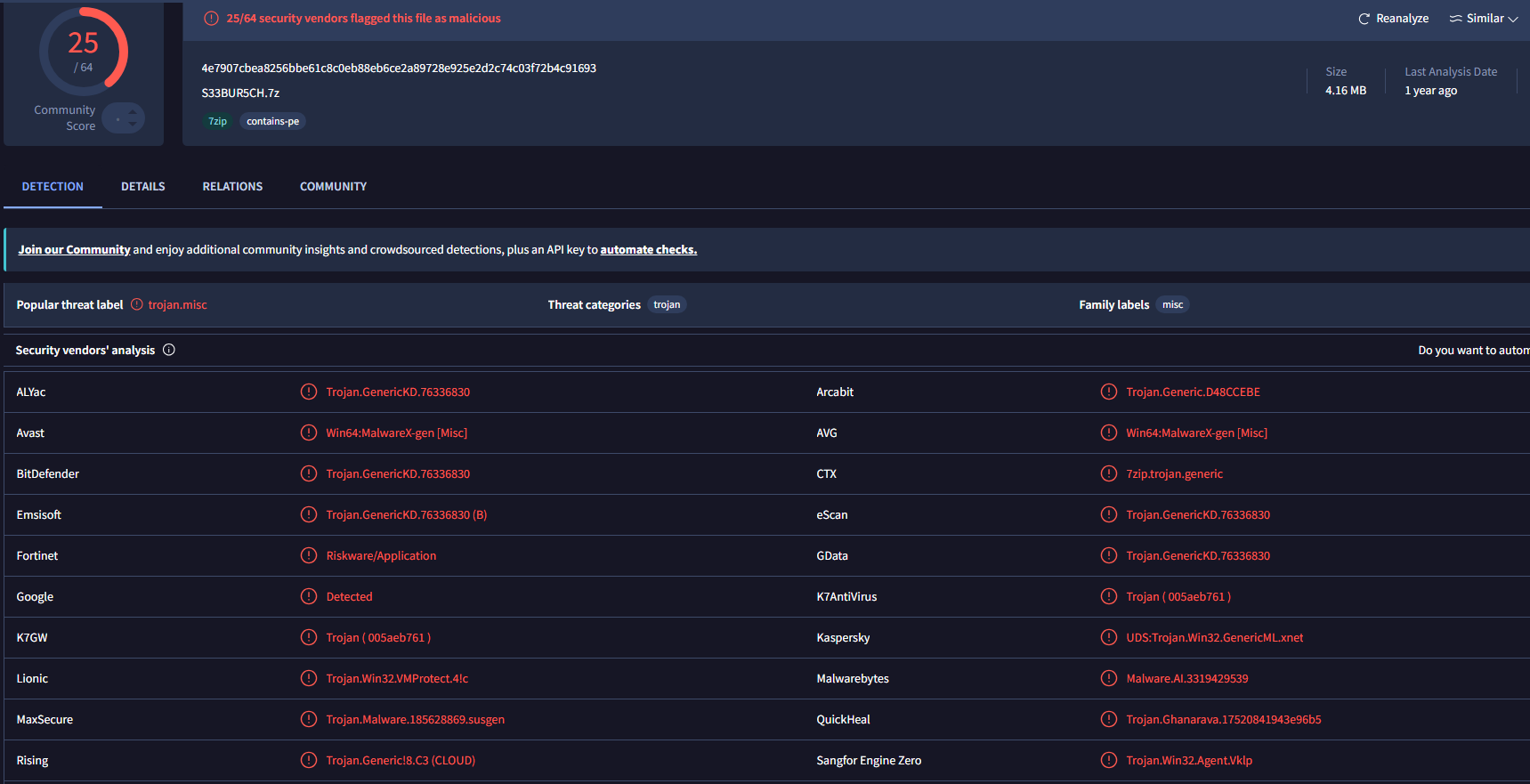
Task: Click alert icon in MaxSecure row
Action: click(309, 719)
